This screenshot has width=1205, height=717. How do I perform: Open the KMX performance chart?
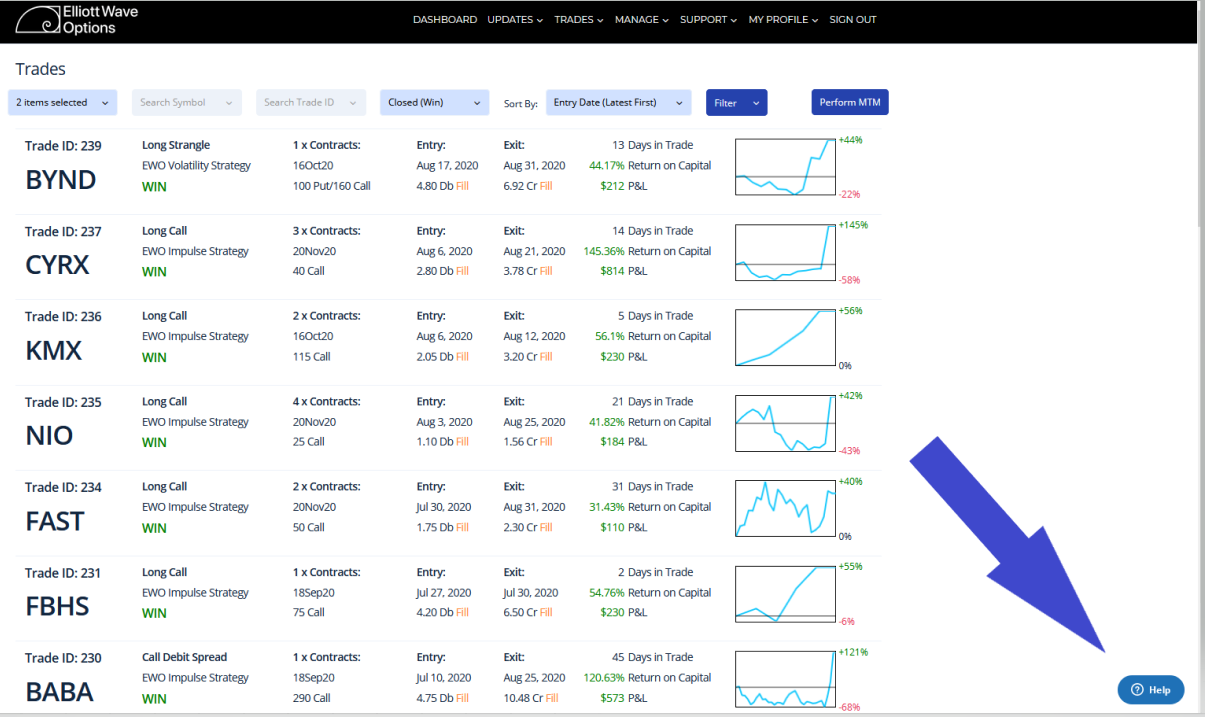point(785,338)
